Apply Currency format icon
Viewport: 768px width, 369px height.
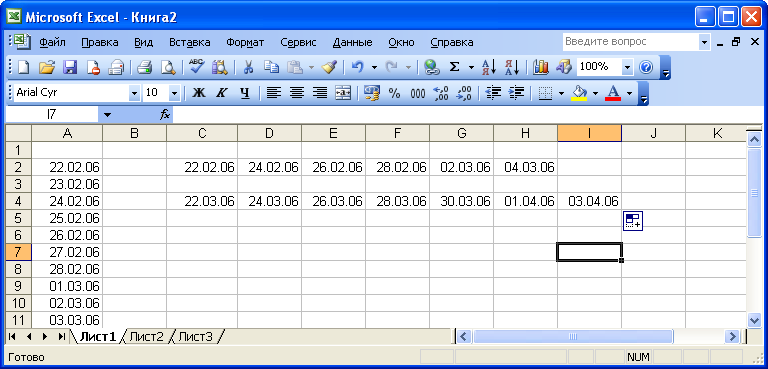tap(372, 93)
